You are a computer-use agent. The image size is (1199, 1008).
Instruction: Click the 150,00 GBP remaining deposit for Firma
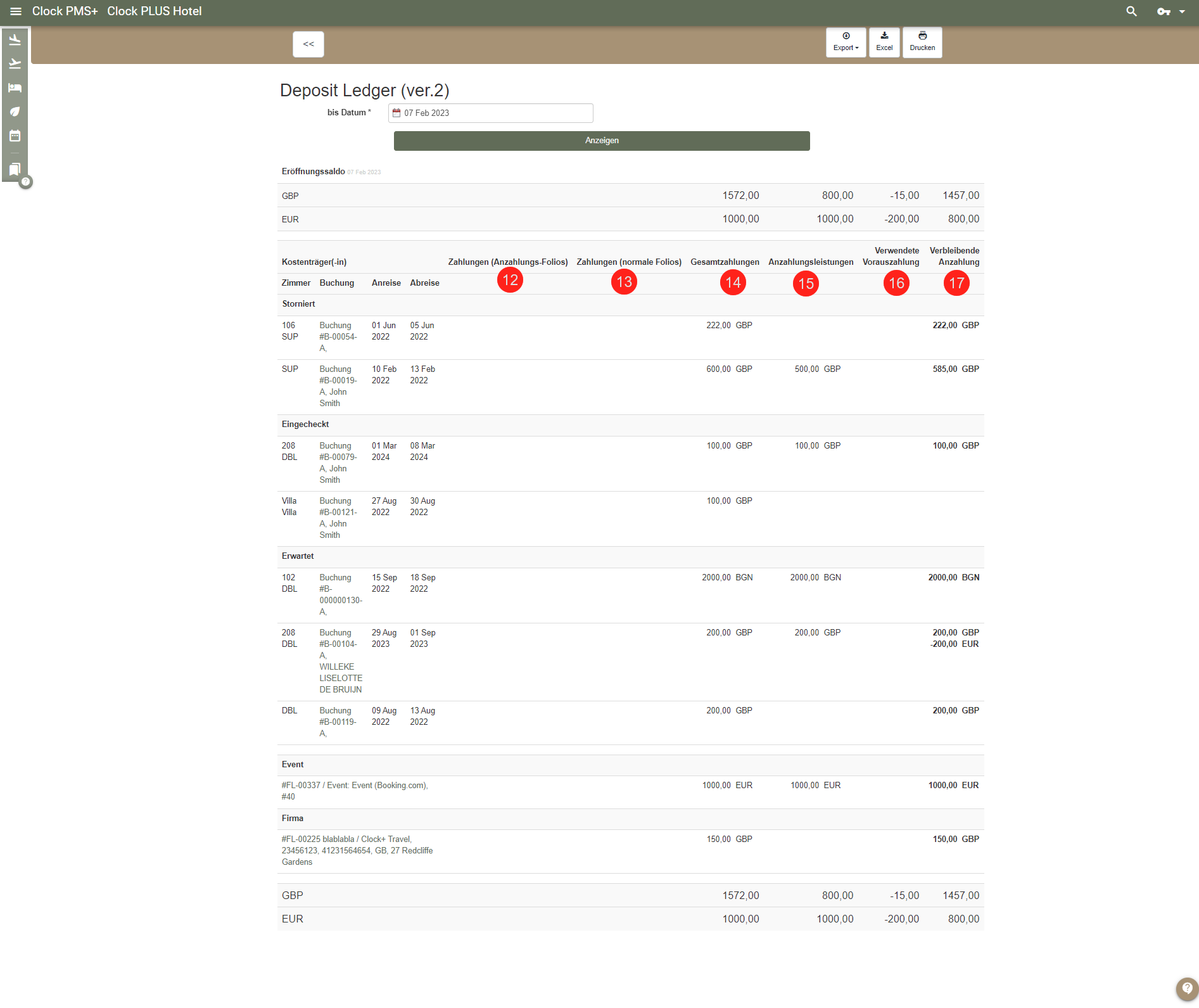[956, 839]
